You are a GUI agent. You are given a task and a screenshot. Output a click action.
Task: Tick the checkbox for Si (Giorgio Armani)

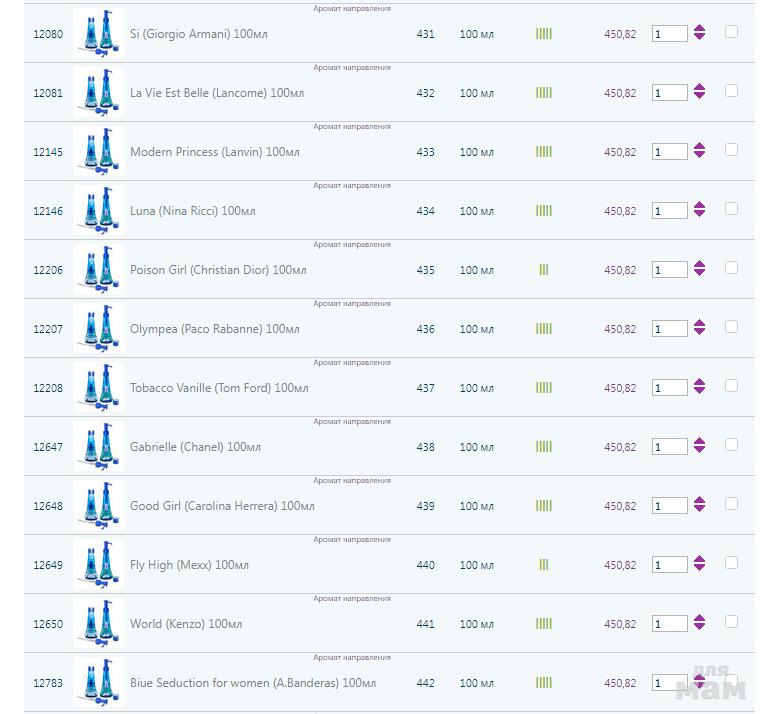[x=731, y=32]
